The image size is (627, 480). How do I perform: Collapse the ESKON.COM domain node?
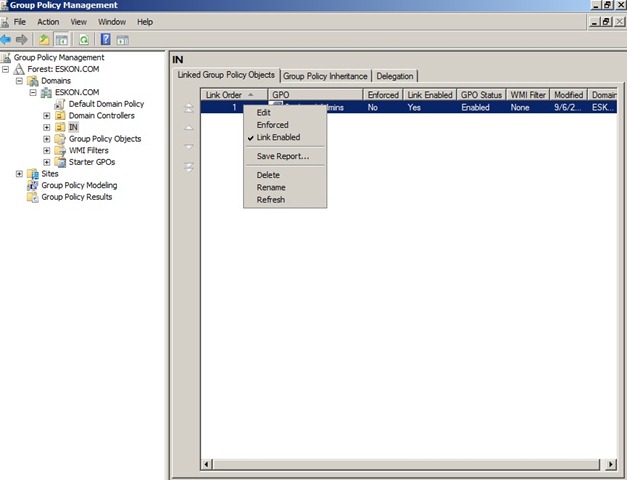(x=33, y=92)
